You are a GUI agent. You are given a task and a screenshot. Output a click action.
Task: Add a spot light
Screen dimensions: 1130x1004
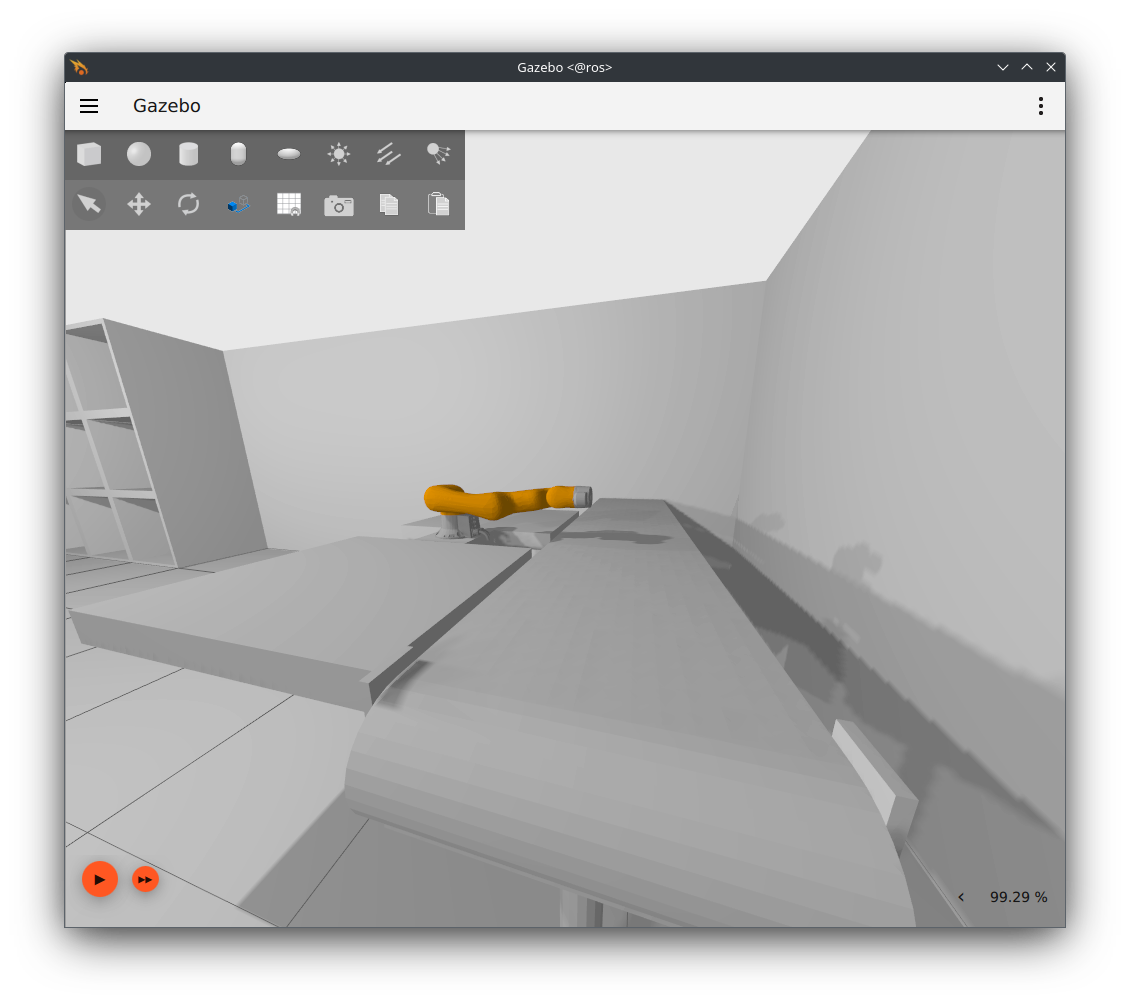pyautogui.click(x=438, y=154)
